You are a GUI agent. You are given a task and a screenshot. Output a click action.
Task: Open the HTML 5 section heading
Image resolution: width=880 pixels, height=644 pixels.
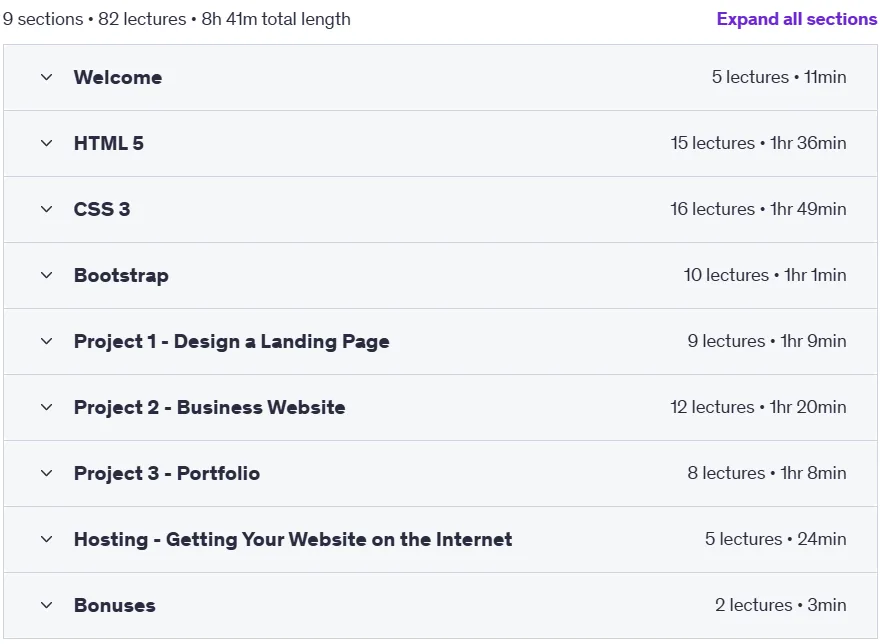click(109, 143)
